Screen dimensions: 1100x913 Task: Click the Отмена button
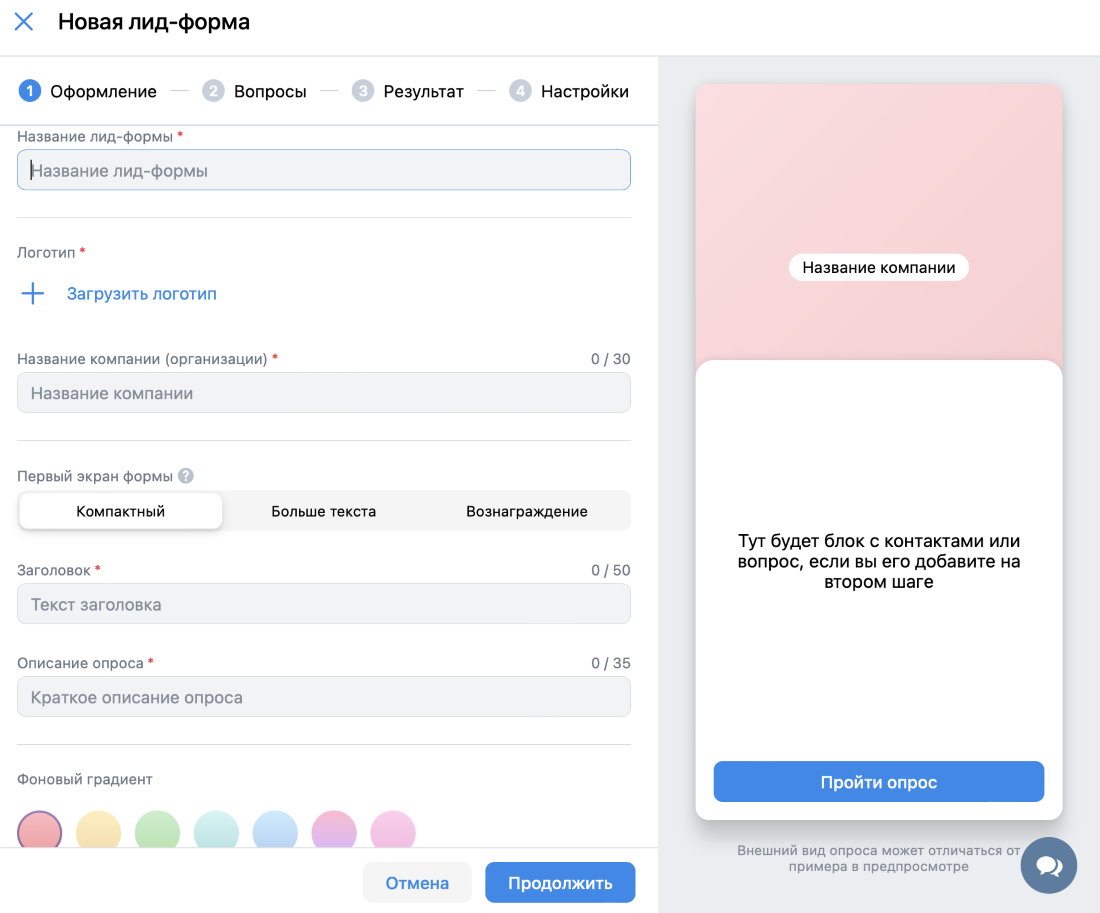(x=417, y=883)
